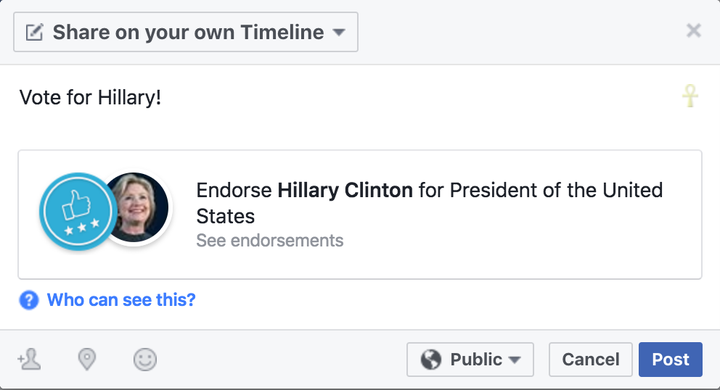Viewport: 720px width, 390px height.
Task: Open the Who can see this? link
Action: click(121, 300)
